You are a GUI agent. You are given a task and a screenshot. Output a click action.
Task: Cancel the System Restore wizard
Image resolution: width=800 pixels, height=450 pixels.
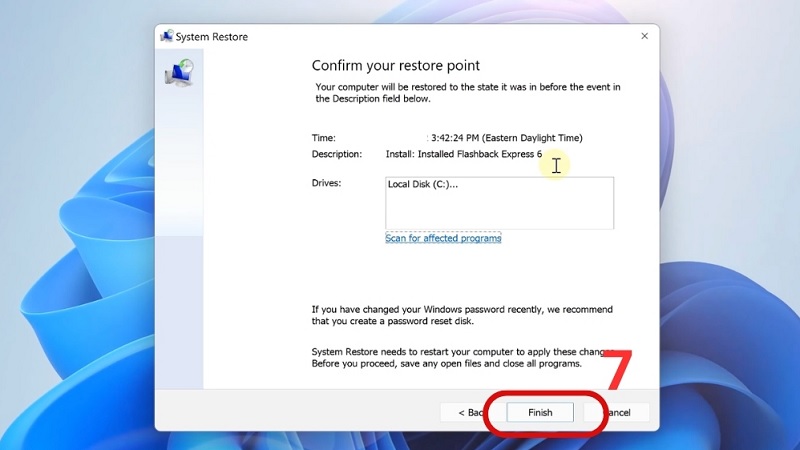pyautogui.click(x=618, y=412)
